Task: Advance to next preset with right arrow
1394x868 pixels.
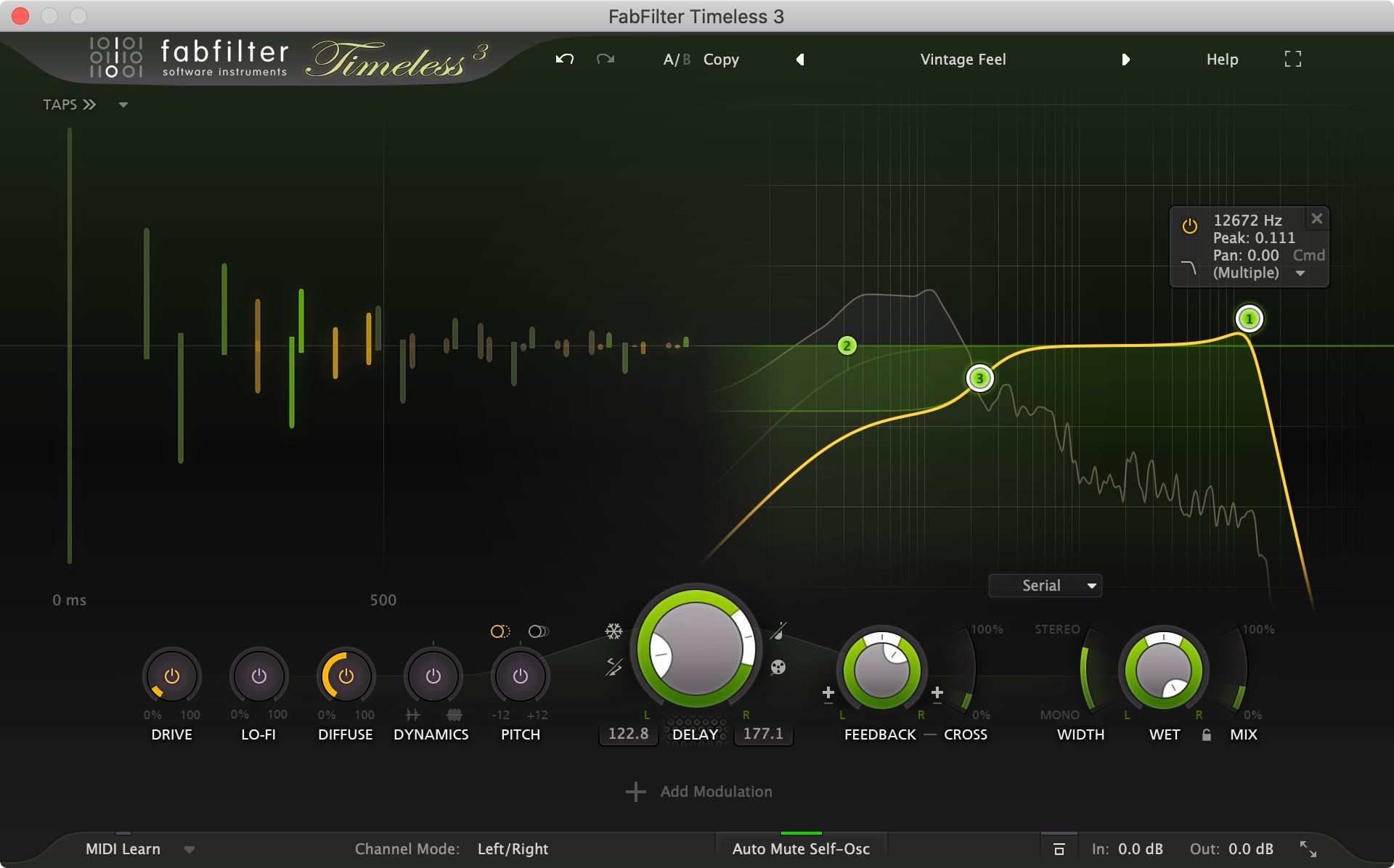Action: (x=1125, y=60)
